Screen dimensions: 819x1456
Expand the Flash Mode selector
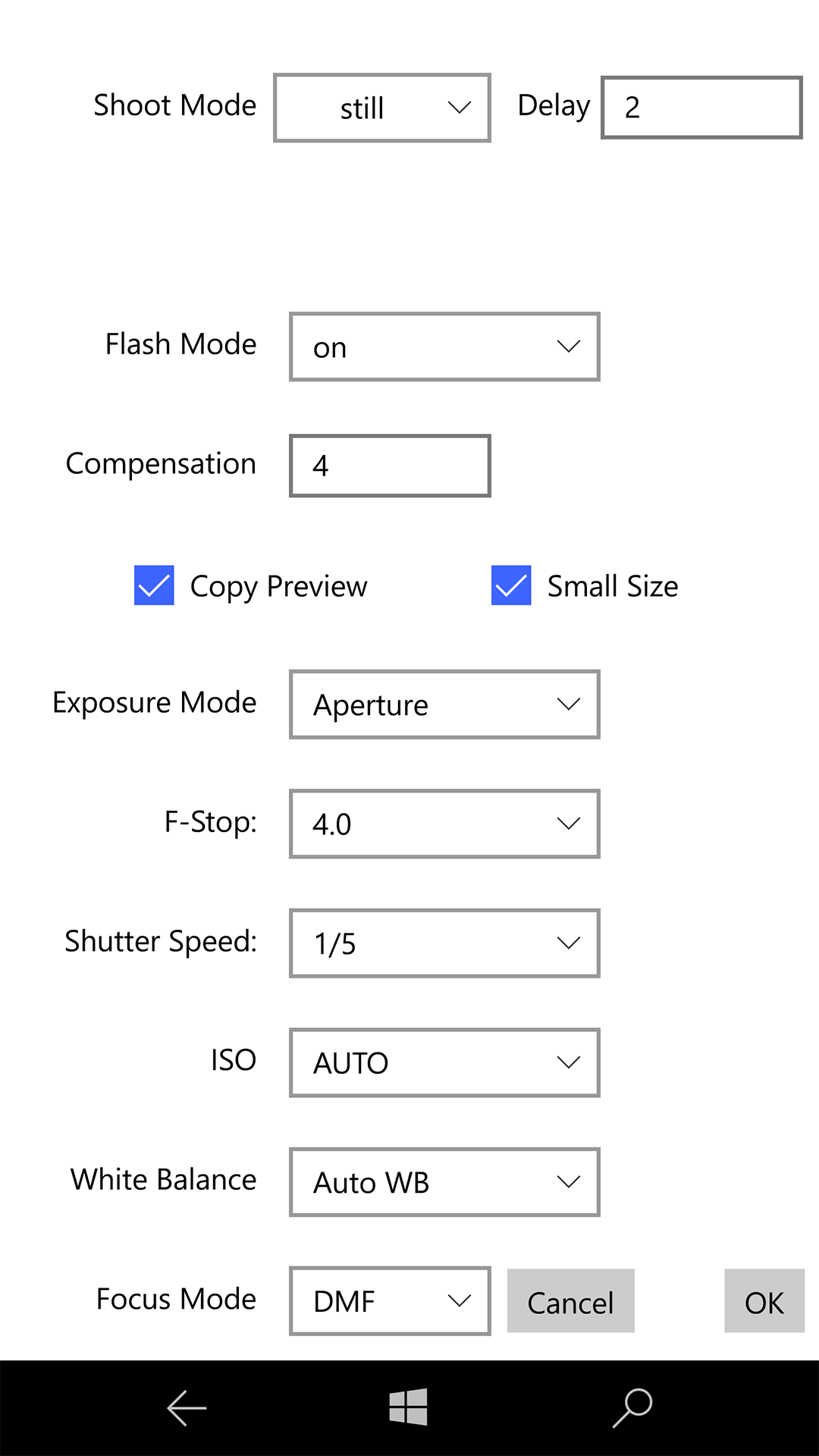click(x=444, y=347)
